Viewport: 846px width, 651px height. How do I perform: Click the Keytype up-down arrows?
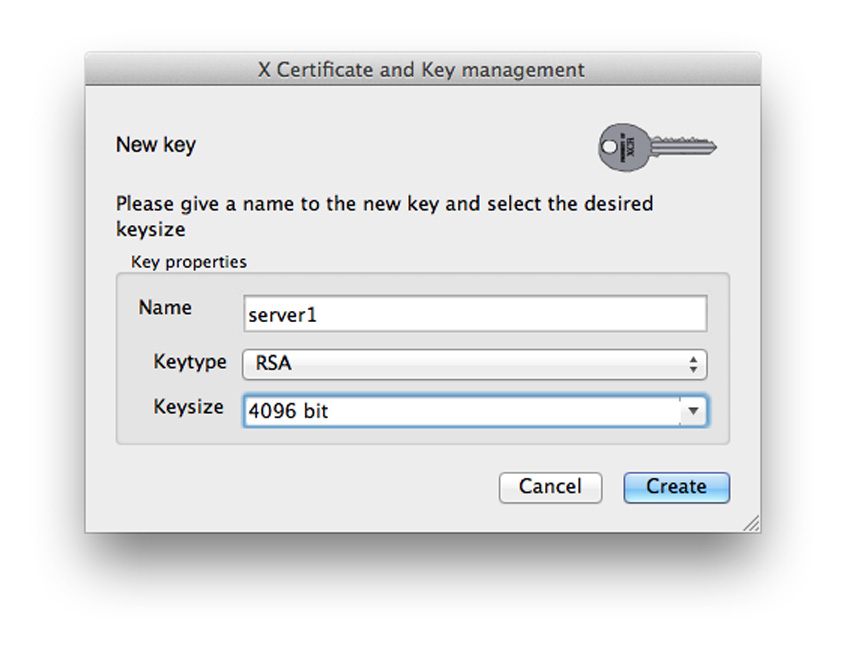pos(693,364)
